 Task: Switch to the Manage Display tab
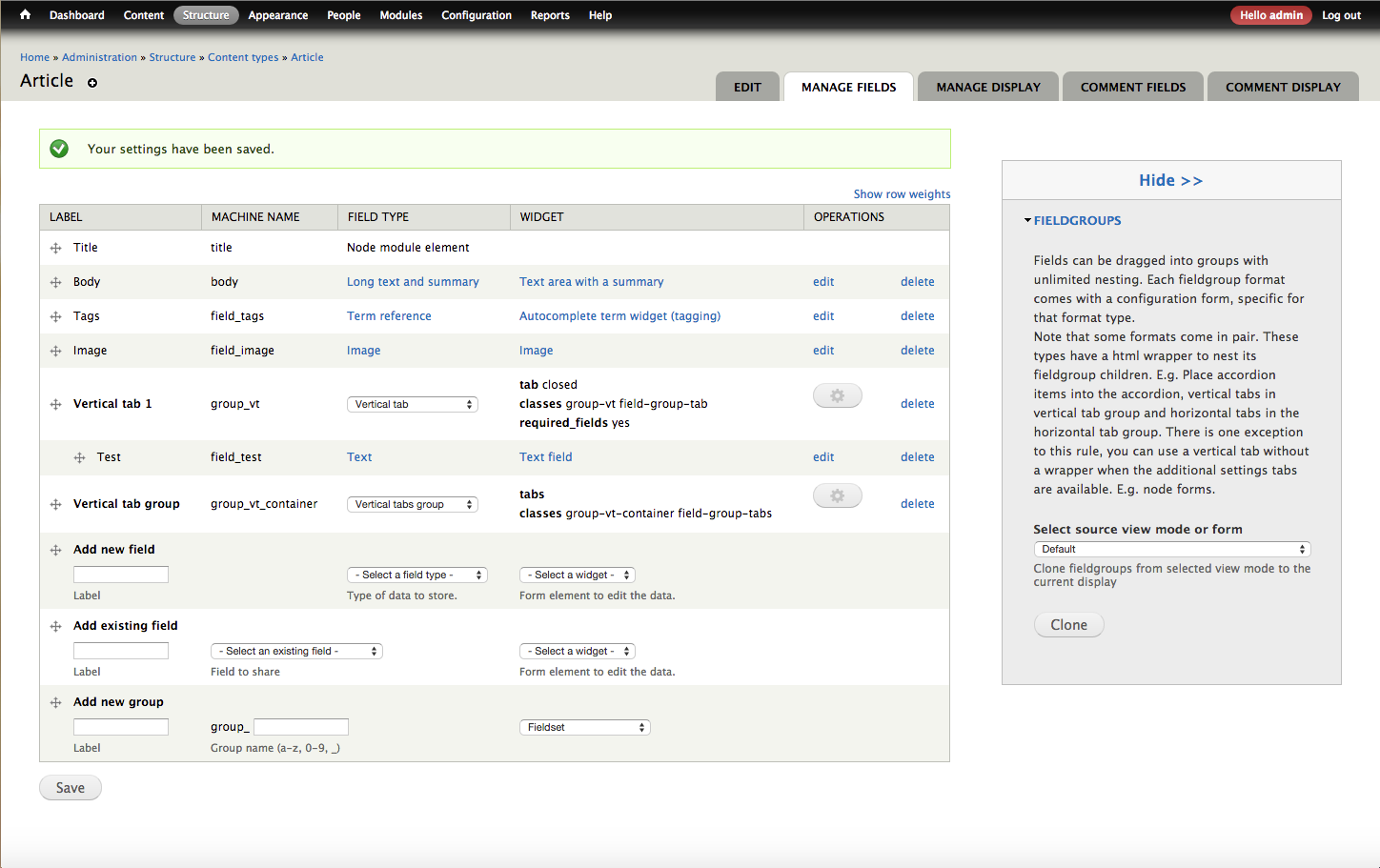click(x=987, y=87)
